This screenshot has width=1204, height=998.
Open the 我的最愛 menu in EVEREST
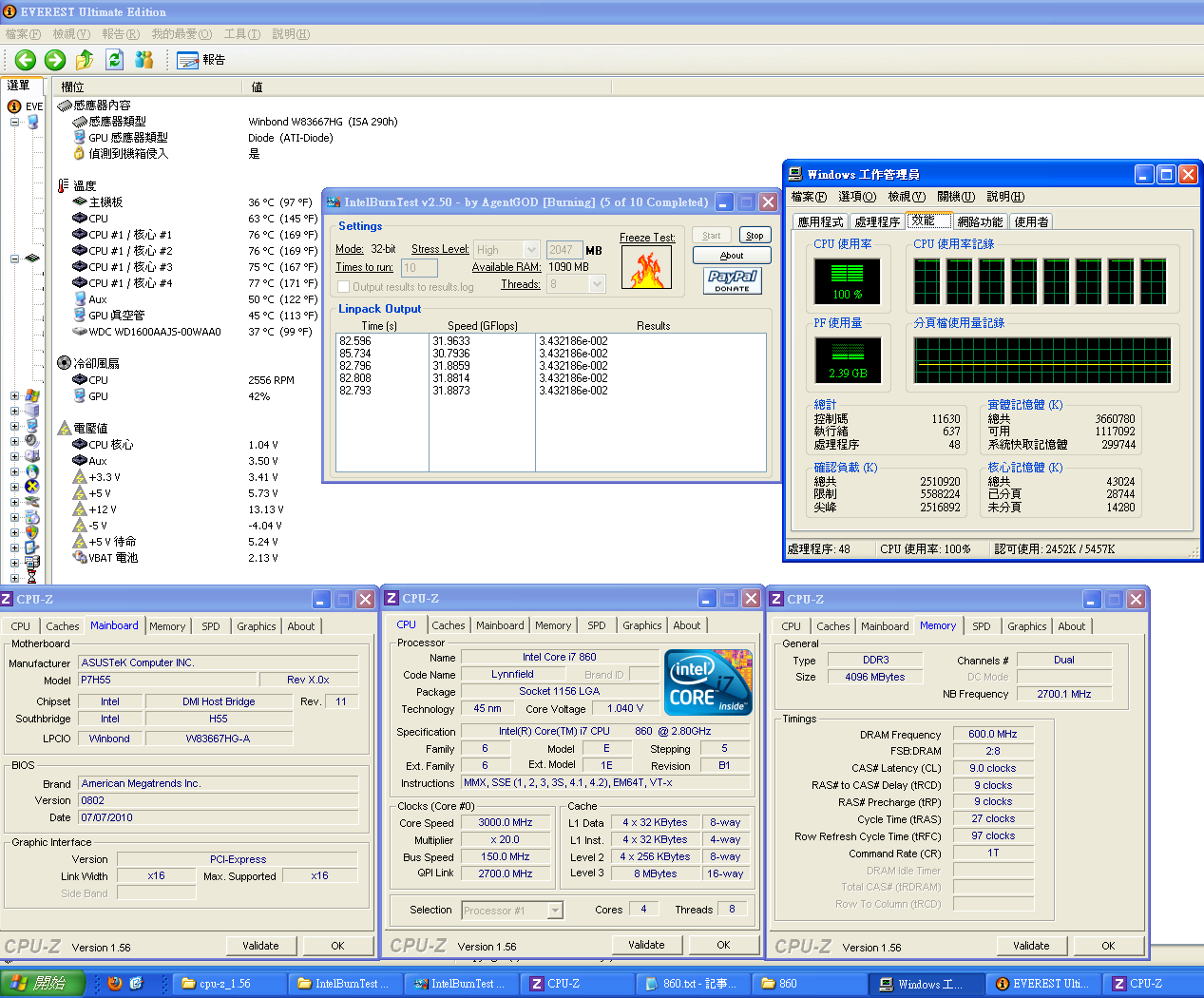coord(182,34)
